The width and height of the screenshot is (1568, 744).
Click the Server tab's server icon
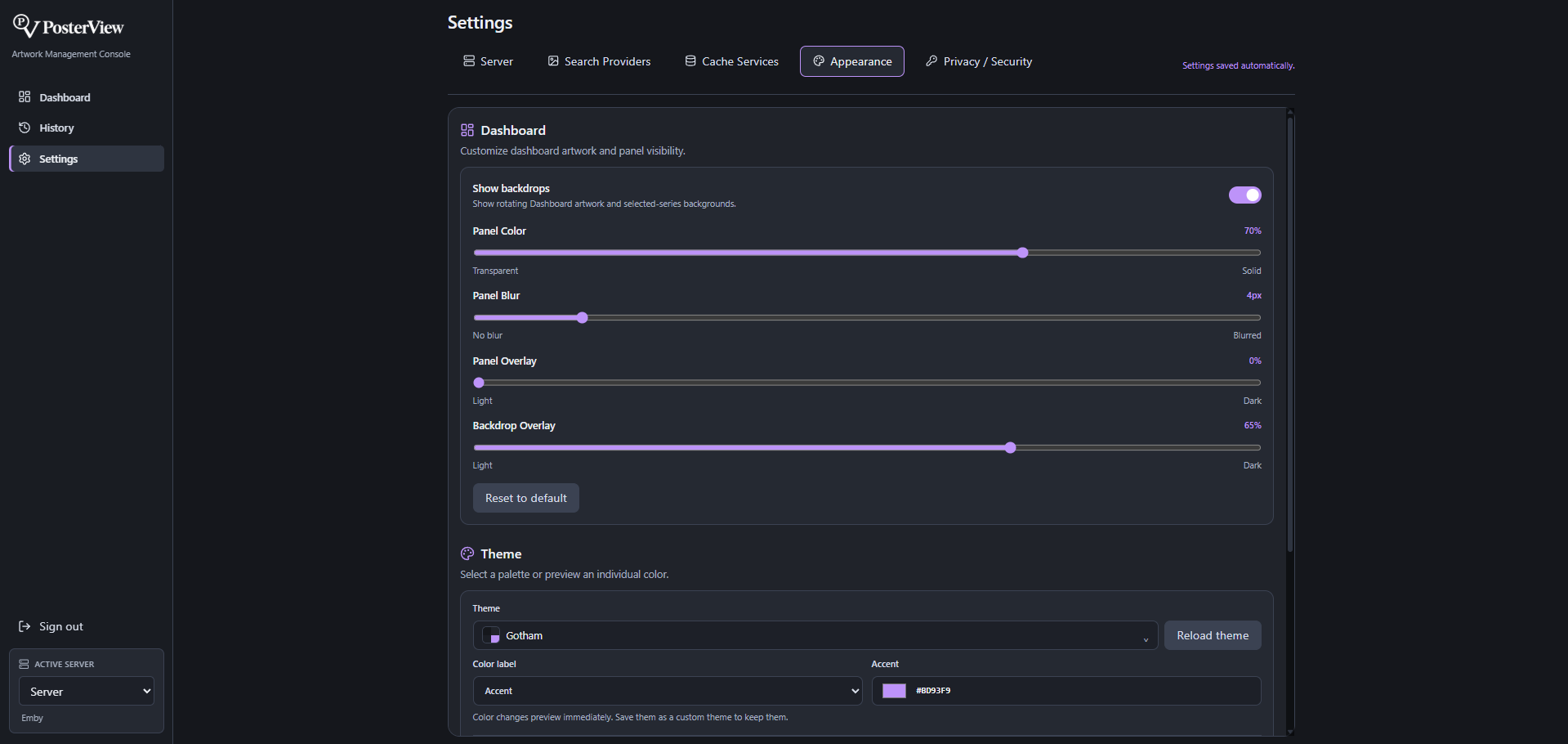point(469,61)
